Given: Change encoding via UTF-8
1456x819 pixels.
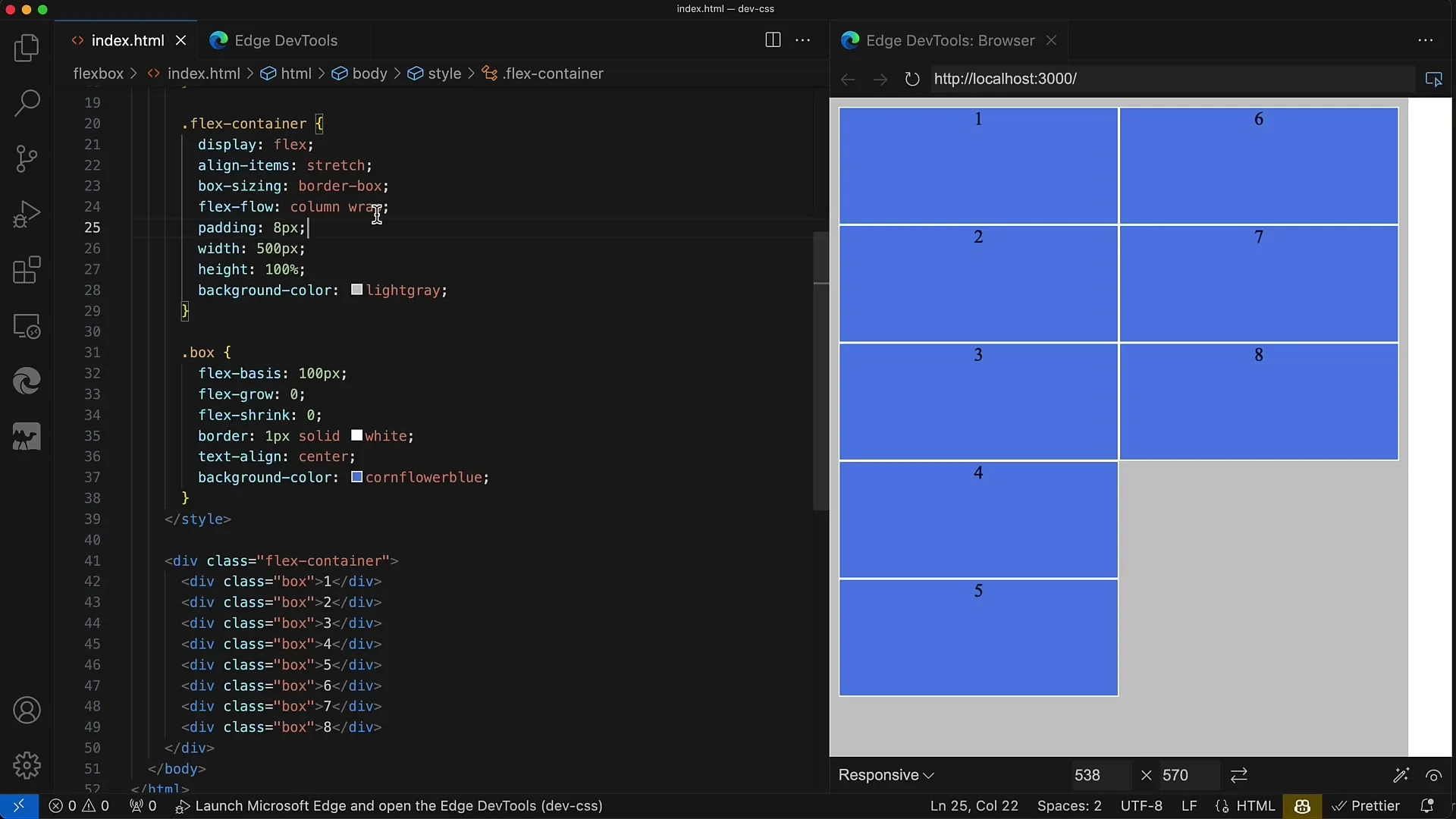Looking at the screenshot, I should (x=1141, y=806).
